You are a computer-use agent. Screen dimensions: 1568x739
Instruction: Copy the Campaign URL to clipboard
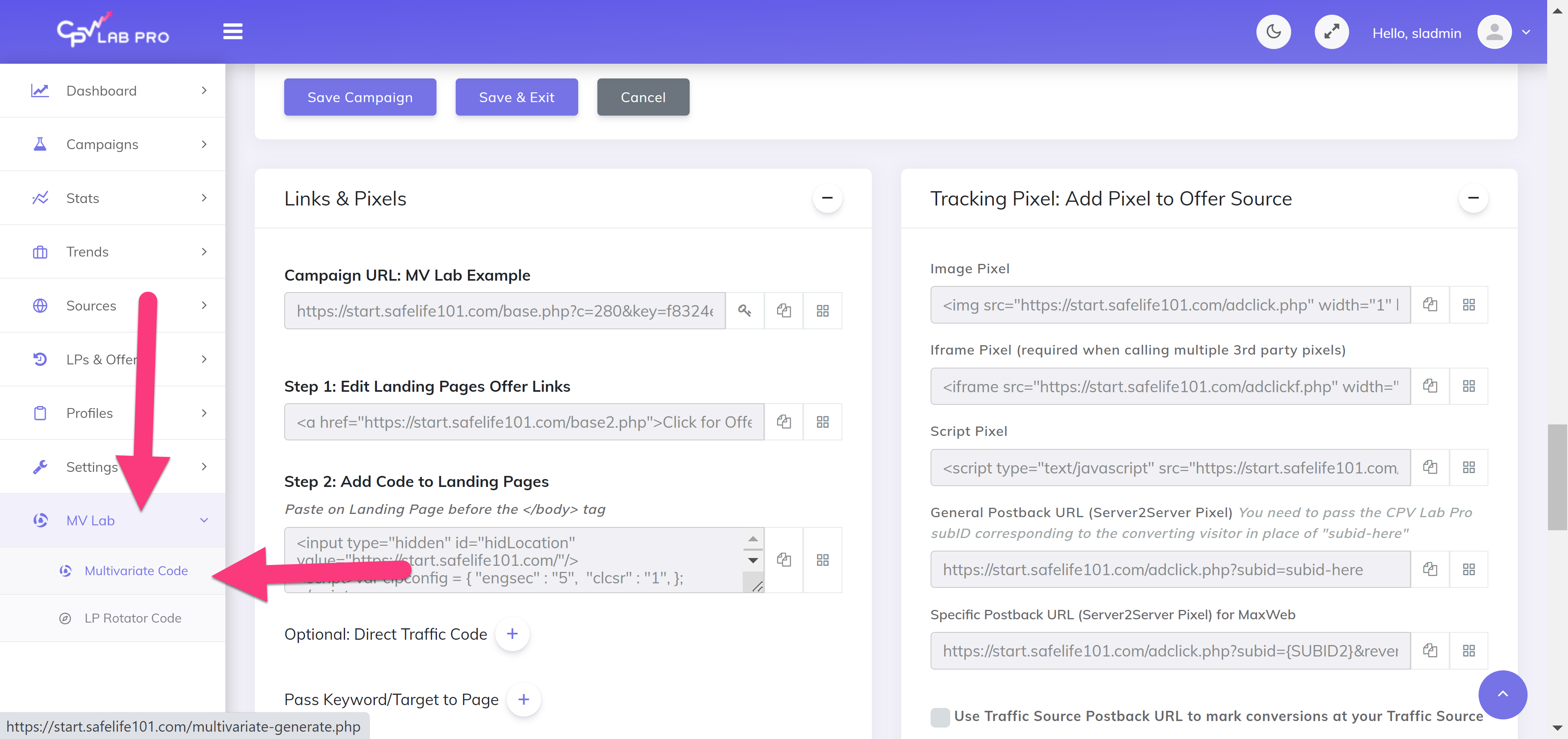pyautogui.click(x=784, y=311)
